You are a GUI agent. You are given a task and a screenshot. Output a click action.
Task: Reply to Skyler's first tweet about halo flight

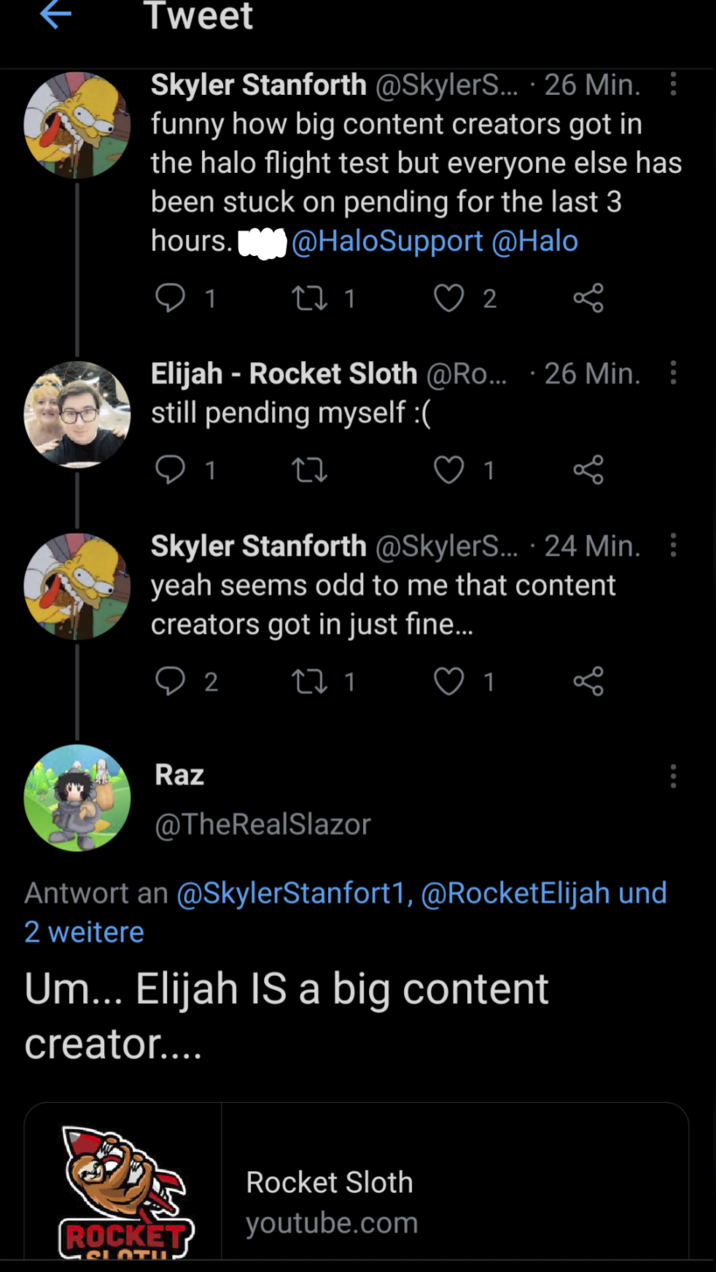pos(171,297)
